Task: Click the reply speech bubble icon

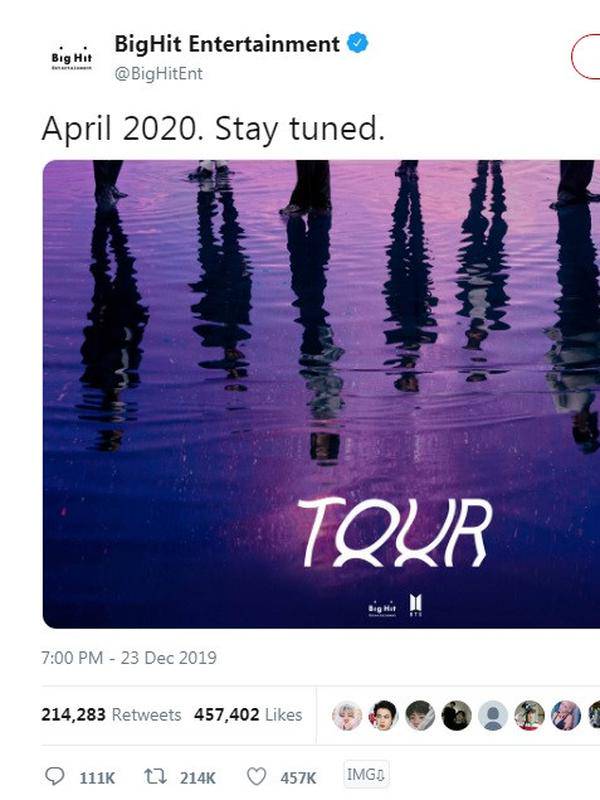Action: tap(55, 777)
